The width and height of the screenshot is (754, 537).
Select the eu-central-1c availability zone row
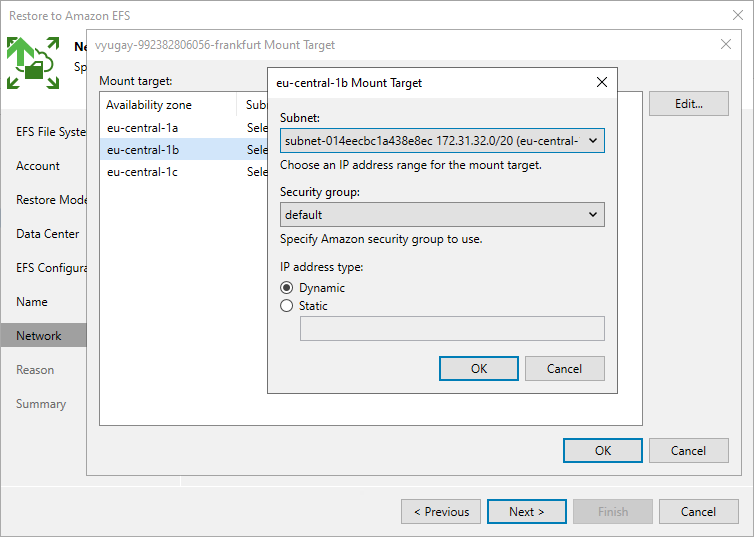(x=184, y=172)
